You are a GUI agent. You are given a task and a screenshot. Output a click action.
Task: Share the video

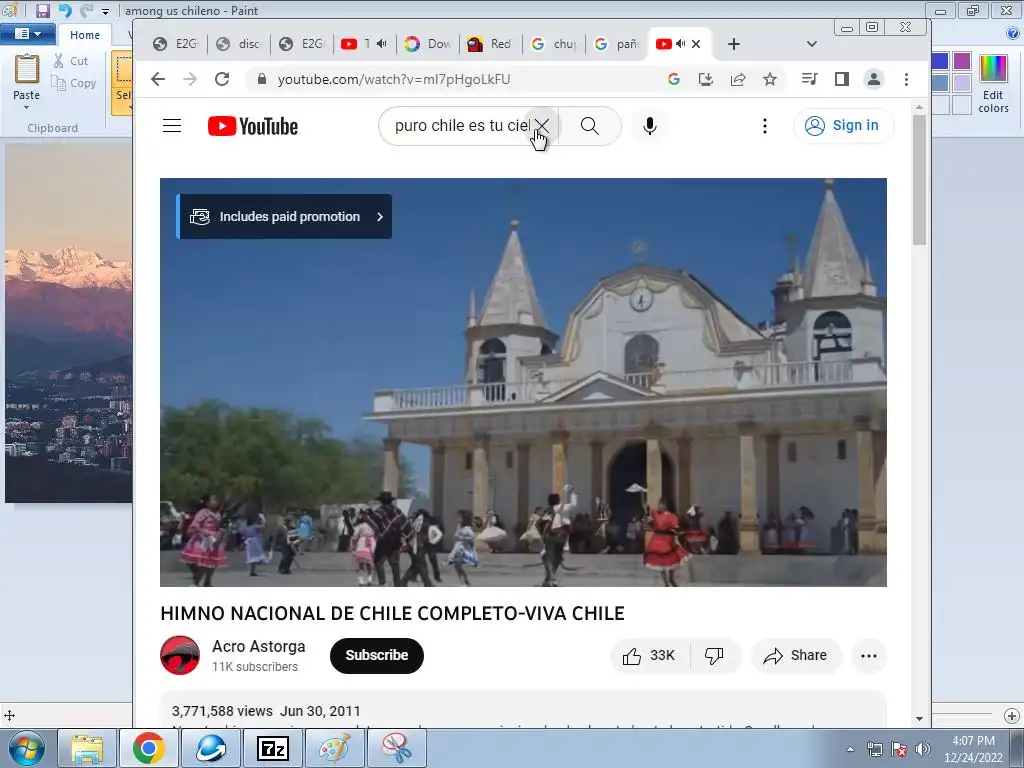[x=796, y=656]
